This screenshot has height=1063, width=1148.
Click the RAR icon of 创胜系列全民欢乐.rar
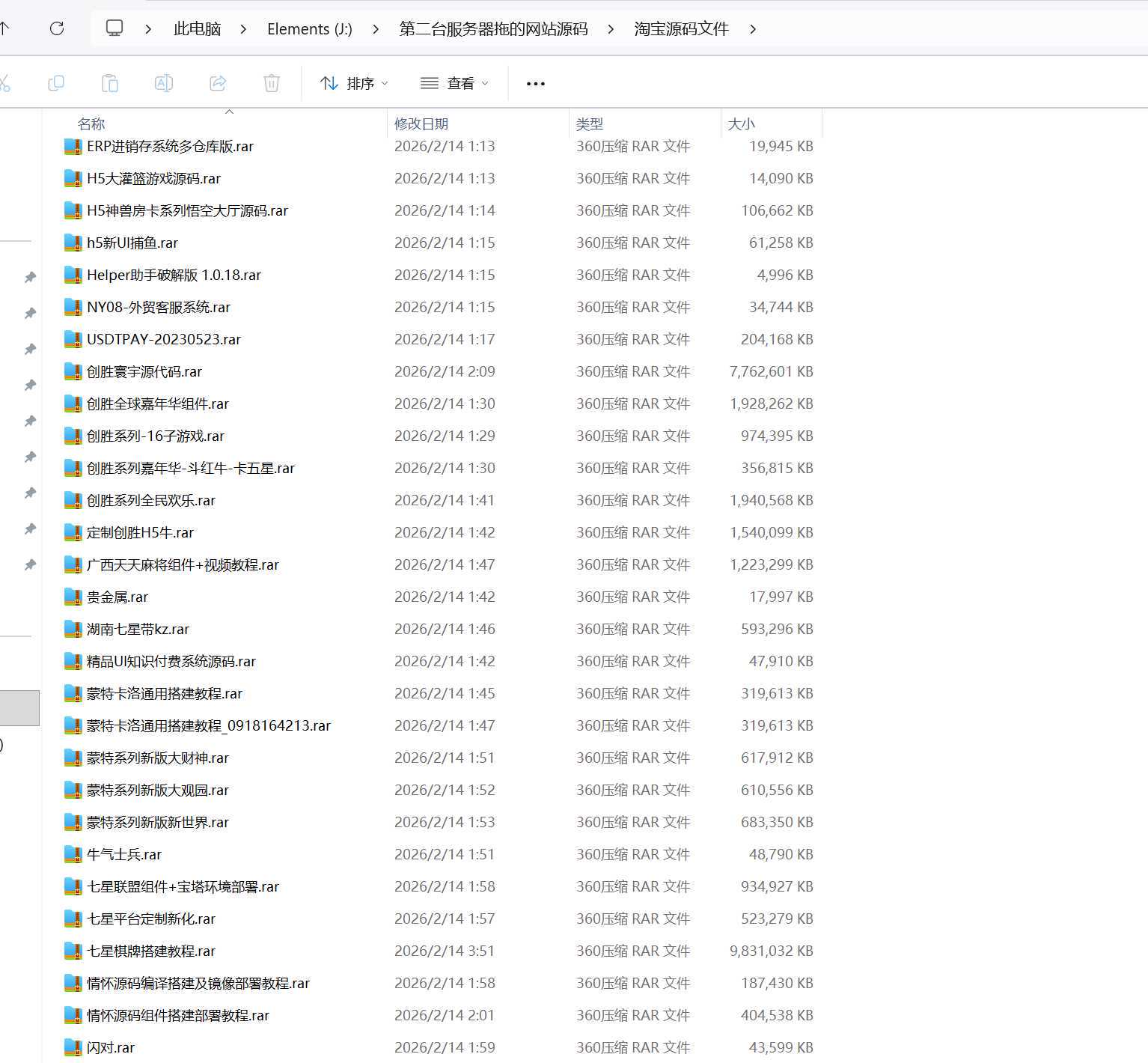(x=73, y=500)
